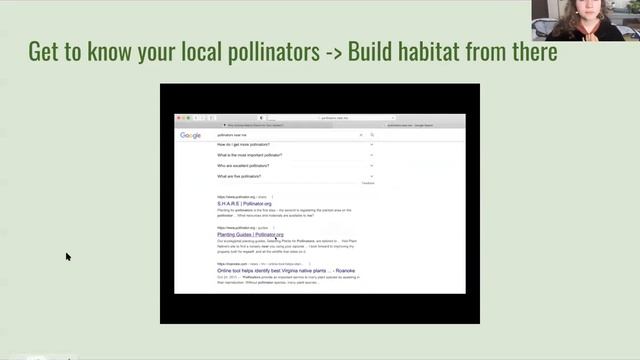
Task: Click the search magnifier icon beside query
Action: tap(372, 135)
